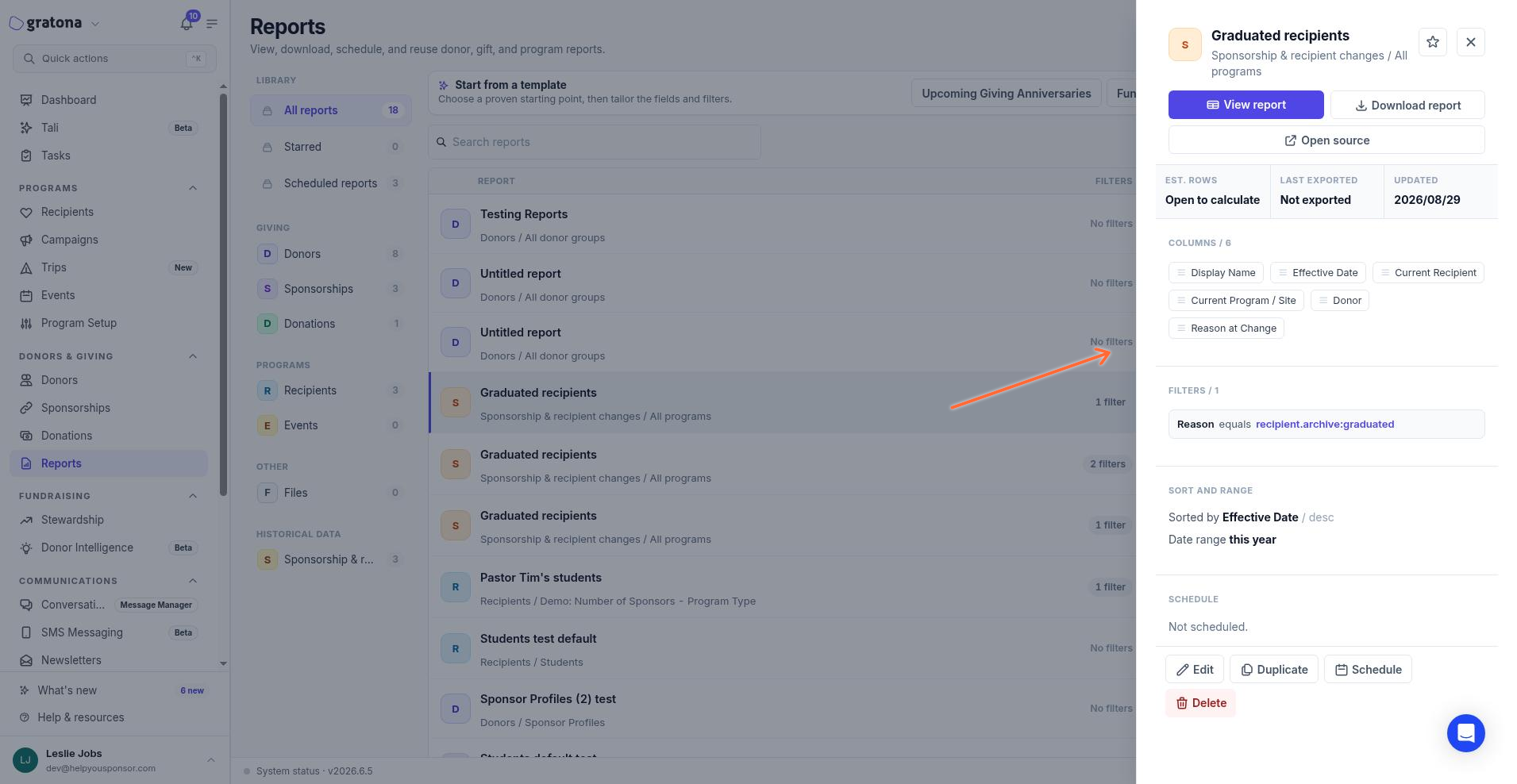Select All reports in library

(x=331, y=110)
